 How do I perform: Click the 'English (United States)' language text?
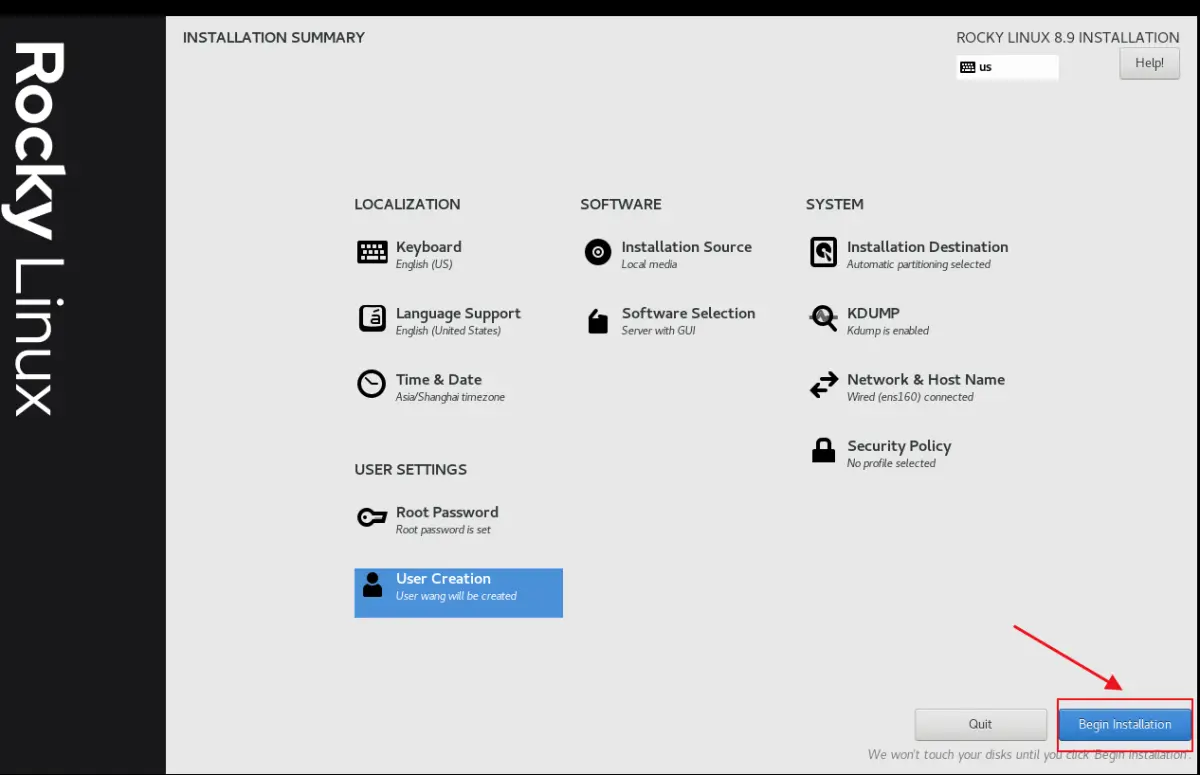pos(448,331)
